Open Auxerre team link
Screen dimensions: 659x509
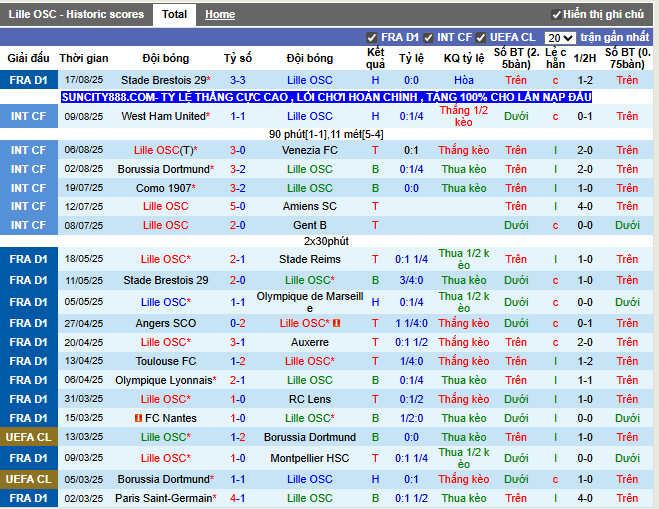(x=310, y=342)
